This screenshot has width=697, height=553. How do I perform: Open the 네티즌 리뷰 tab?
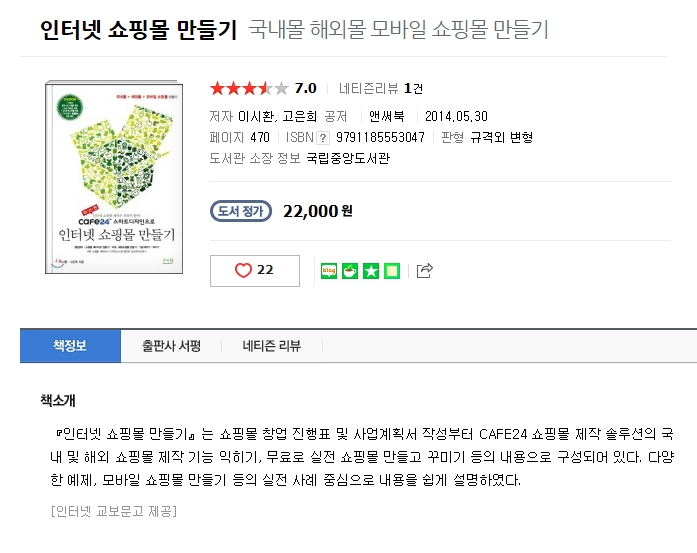[271, 346]
